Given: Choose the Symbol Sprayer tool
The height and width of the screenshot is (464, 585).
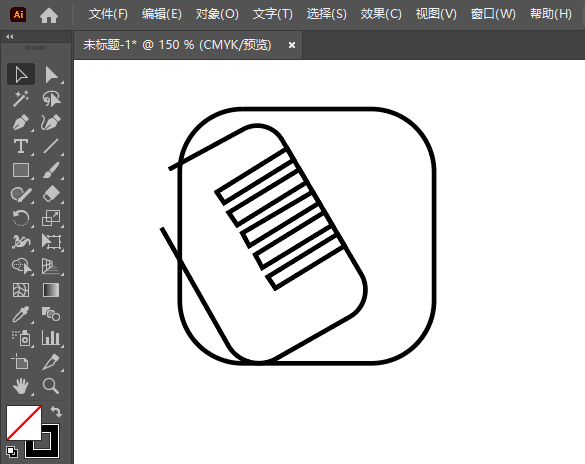Looking at the screenshot, I should (21, 338).
